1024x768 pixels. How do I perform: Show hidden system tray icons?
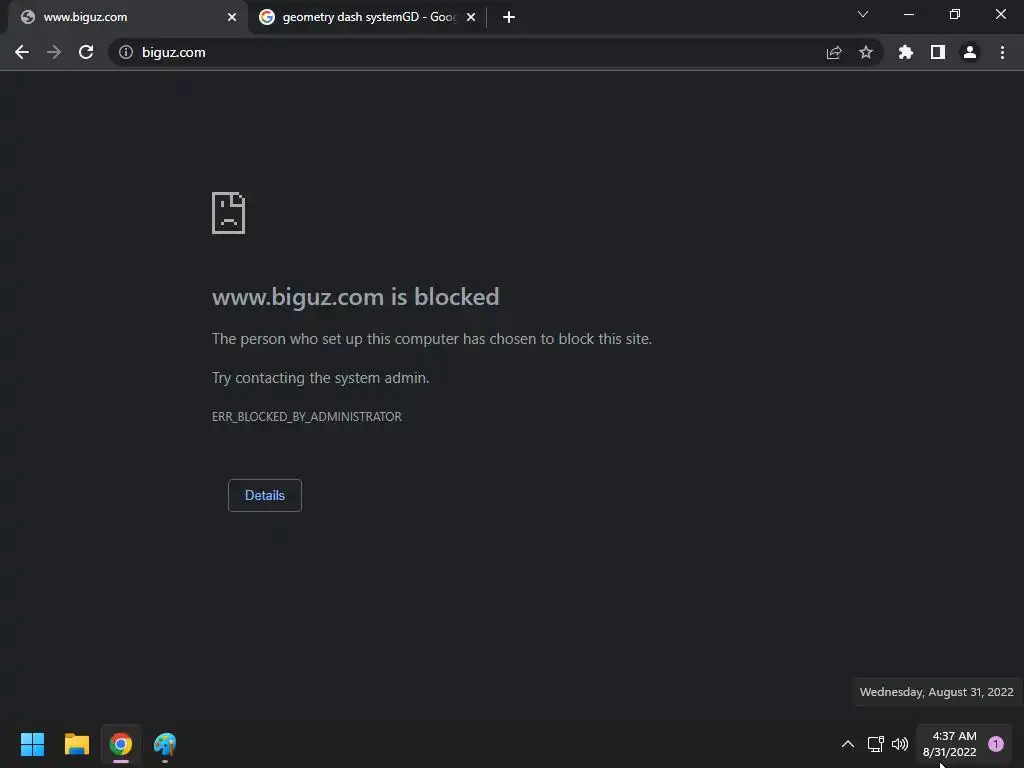click(x=848, y=744)
